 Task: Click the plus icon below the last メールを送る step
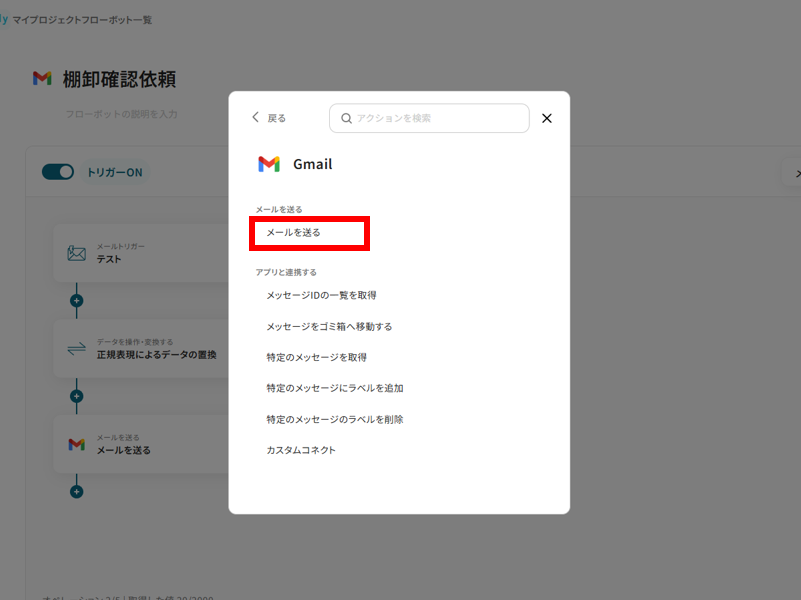pyautogui.click(x=77, y=491)
